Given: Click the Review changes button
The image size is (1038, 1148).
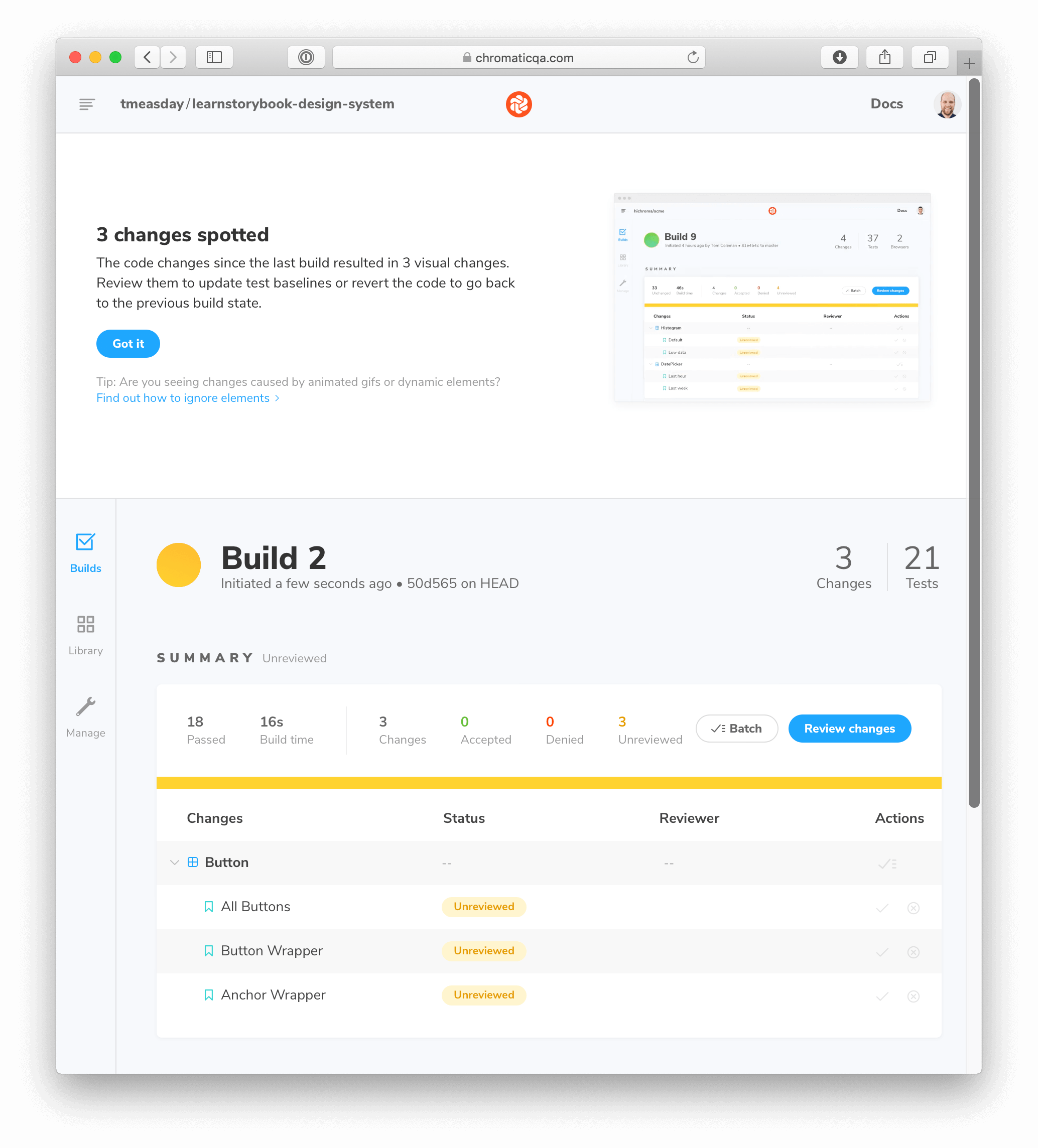Looking at the screenshot, I should point(849,728).
